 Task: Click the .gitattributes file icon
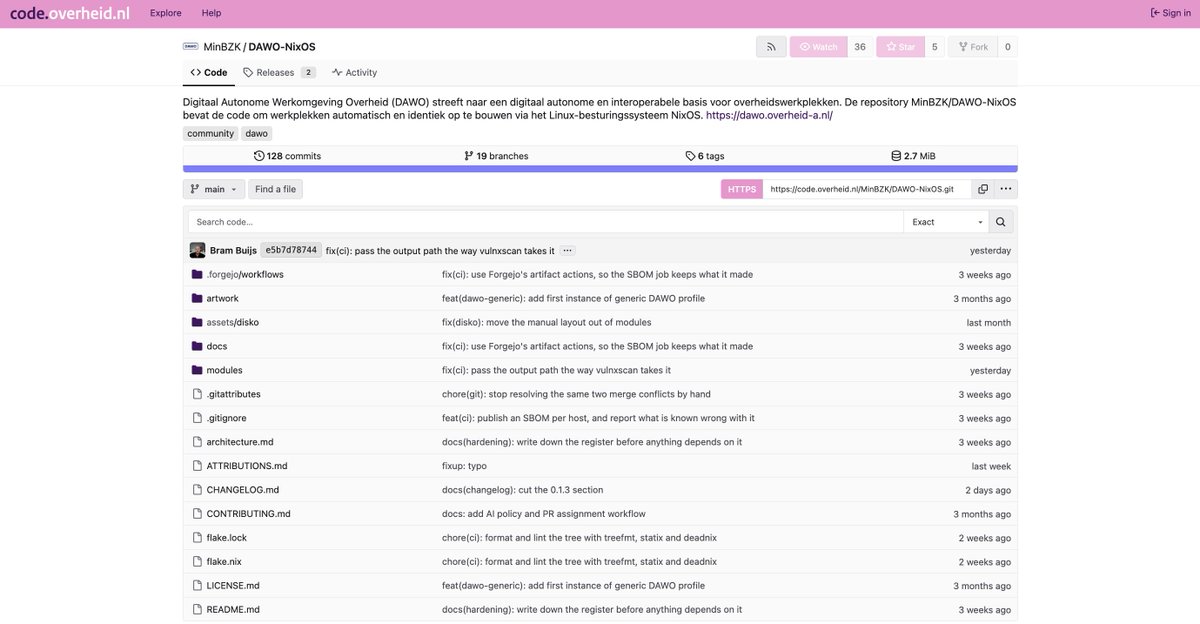coord(197,394)
